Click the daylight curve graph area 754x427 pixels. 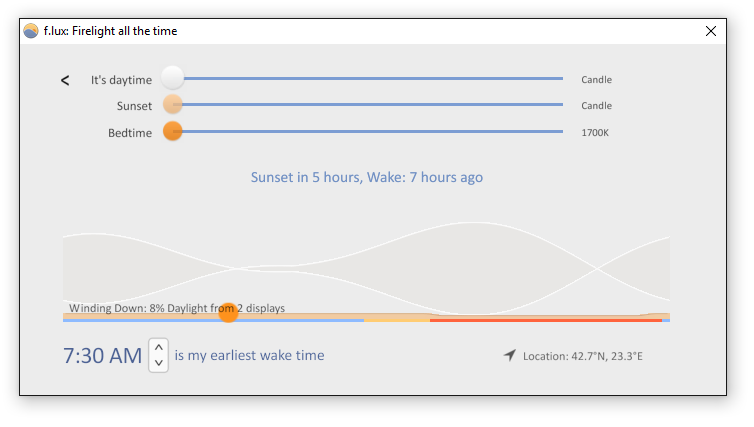point(366,267)
